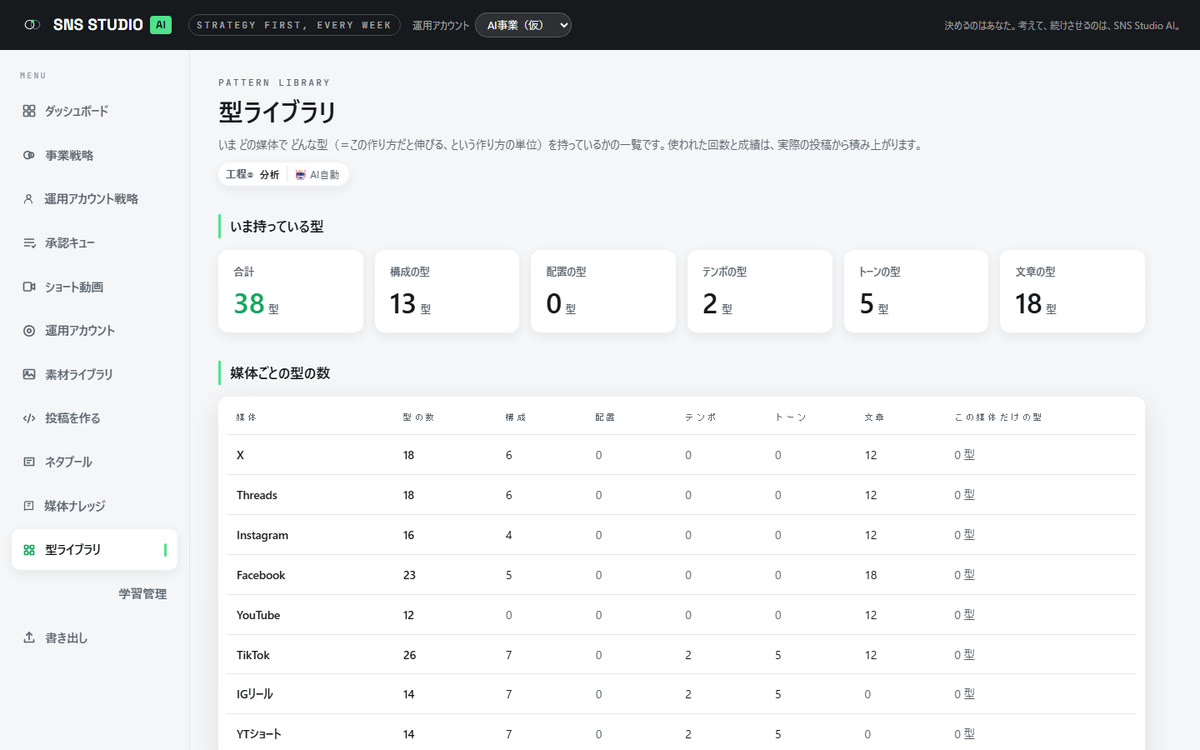Image resolution: width=1200 pixels, height=750 pixels.
Task: Click the image icon for 素材ライブラリ
Action: (29, 374)
